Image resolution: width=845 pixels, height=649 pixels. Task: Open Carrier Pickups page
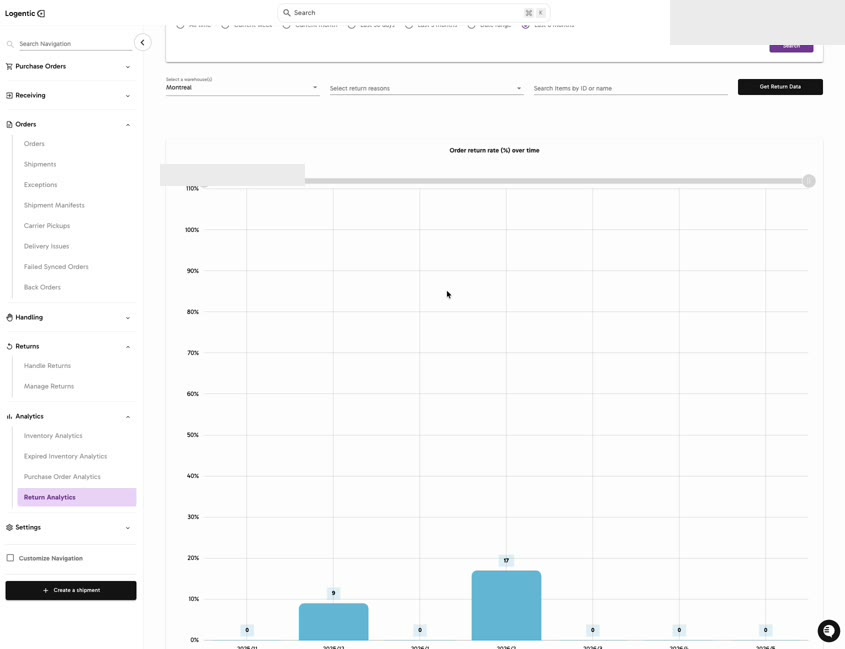47,226
